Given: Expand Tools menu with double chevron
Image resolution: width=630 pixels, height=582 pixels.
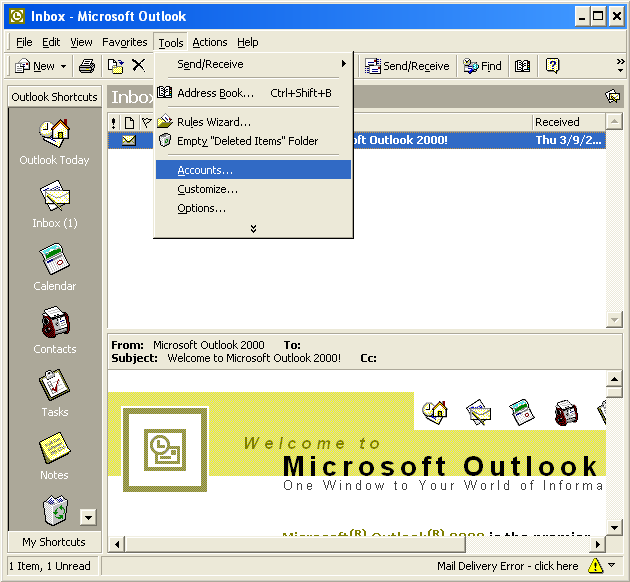Looking at the screenshot, I should (x=253, y=229).
